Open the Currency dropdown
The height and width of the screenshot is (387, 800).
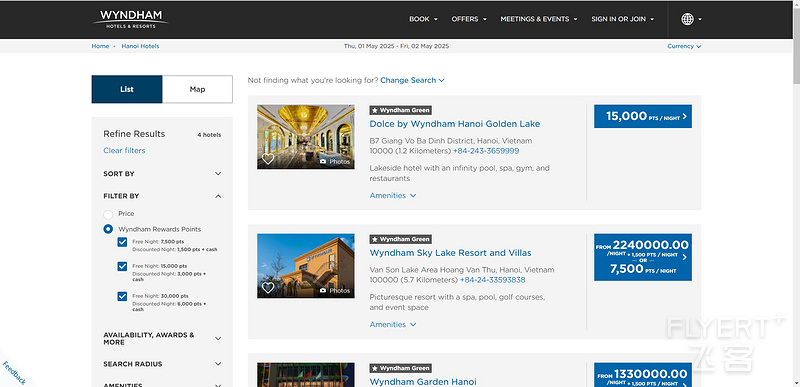(684, 46)
